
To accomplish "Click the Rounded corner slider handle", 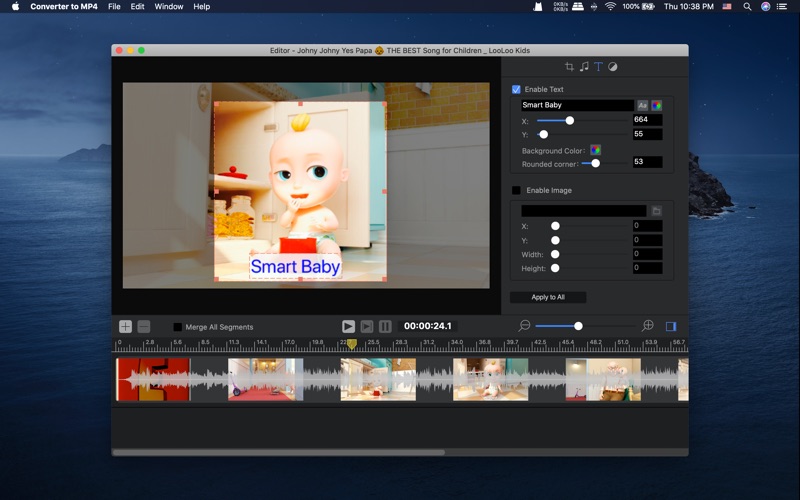I will click(596, 163).
